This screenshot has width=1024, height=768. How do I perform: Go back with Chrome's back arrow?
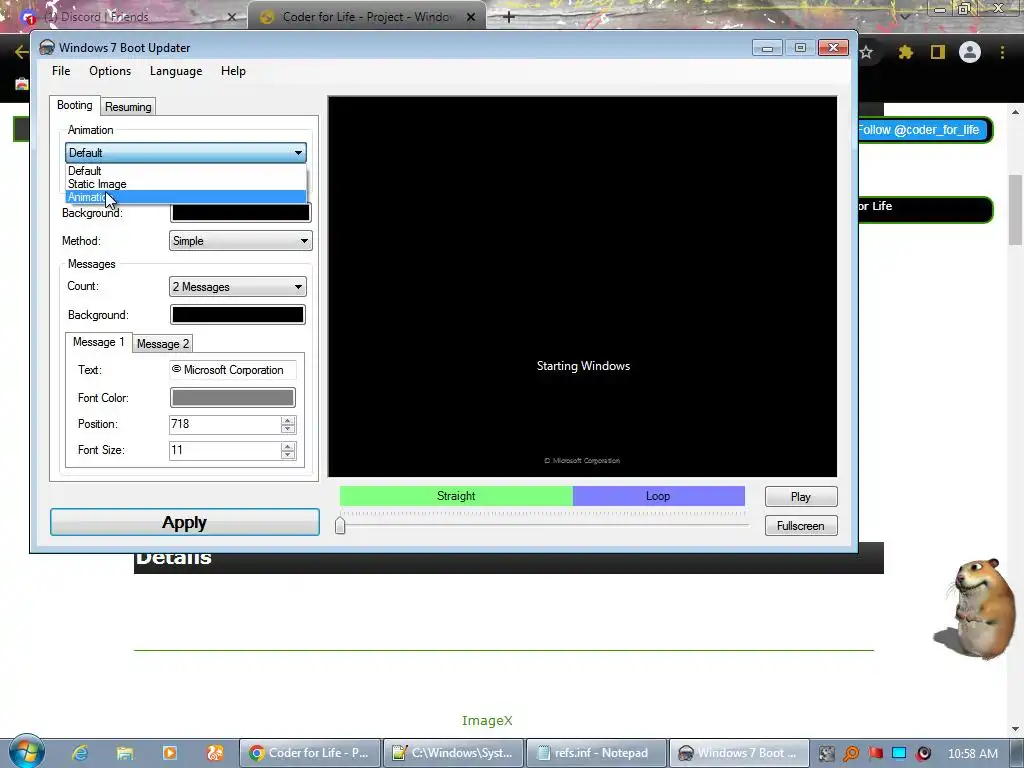point(21,52)
